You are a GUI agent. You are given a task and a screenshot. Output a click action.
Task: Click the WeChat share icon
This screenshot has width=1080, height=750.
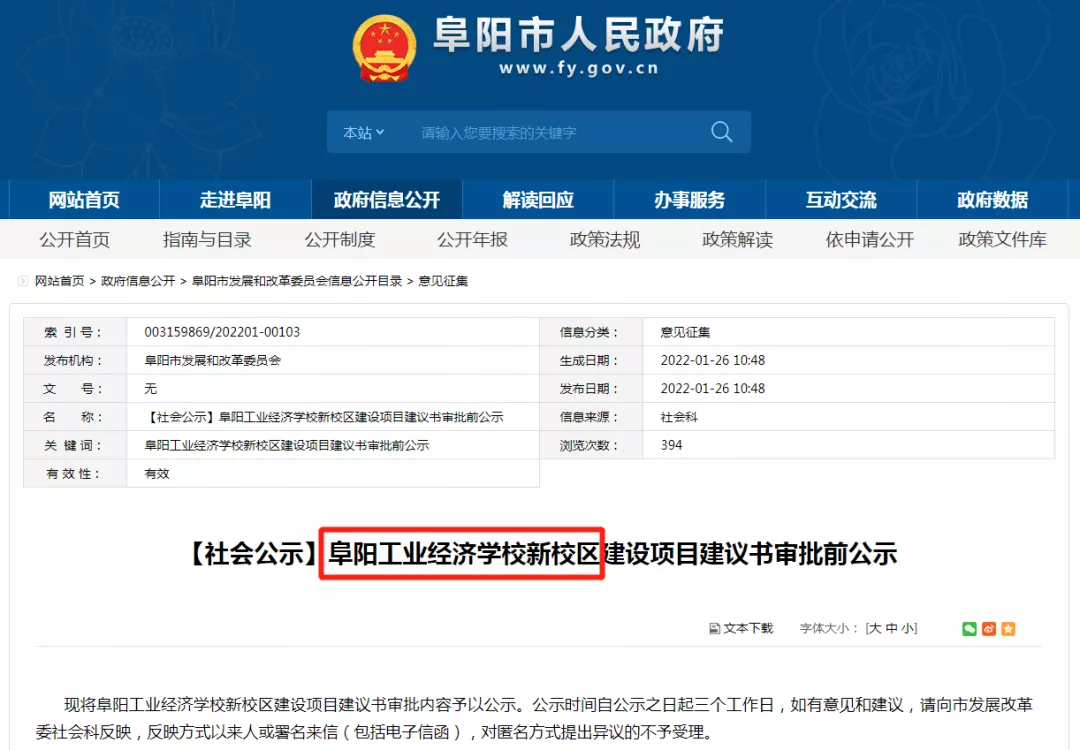coord(970,628)
